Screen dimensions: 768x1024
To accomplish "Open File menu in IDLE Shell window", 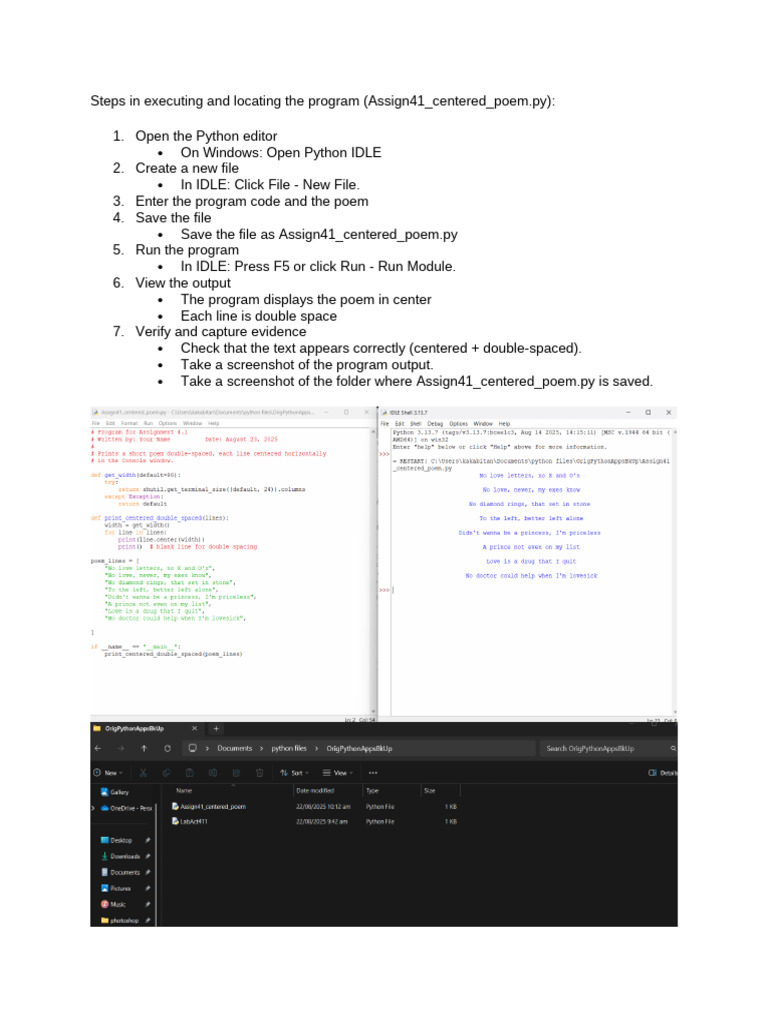I will 385,423.
